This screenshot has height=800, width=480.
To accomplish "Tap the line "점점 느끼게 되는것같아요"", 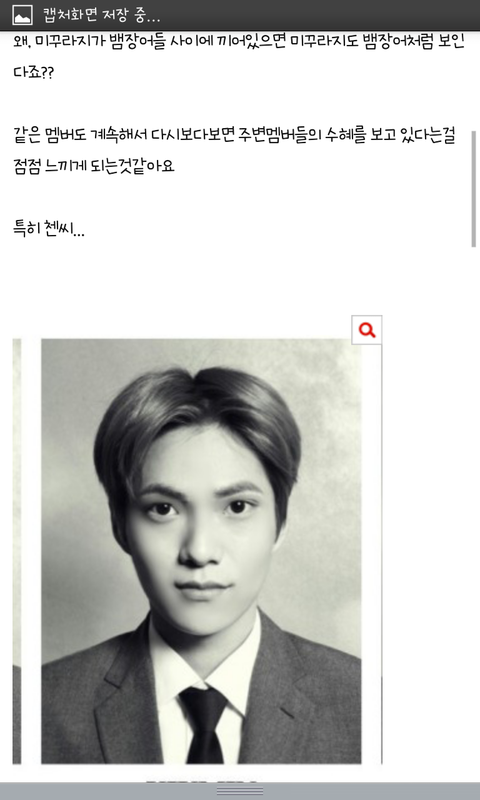I will 94,166.
